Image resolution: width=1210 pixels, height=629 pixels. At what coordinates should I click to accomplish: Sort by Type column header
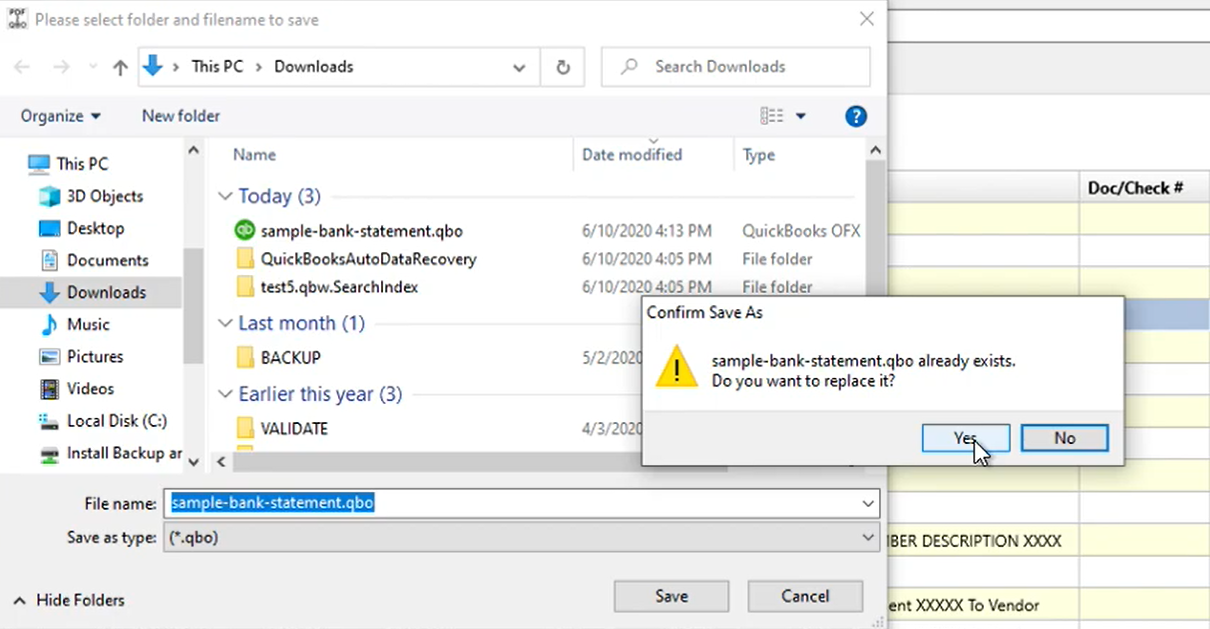click(x=758, y=155)
